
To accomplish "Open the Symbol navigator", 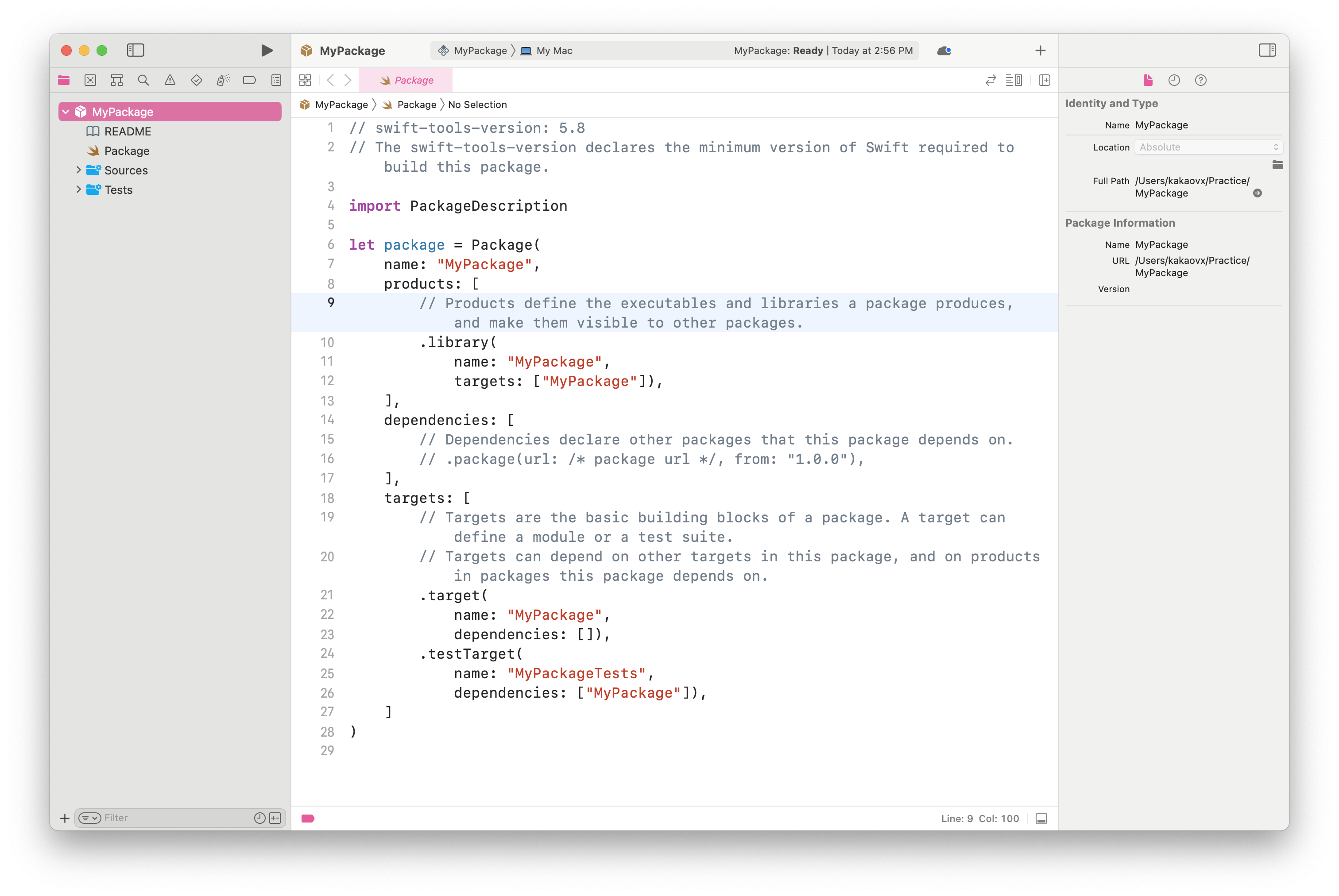I will (116, 80).
